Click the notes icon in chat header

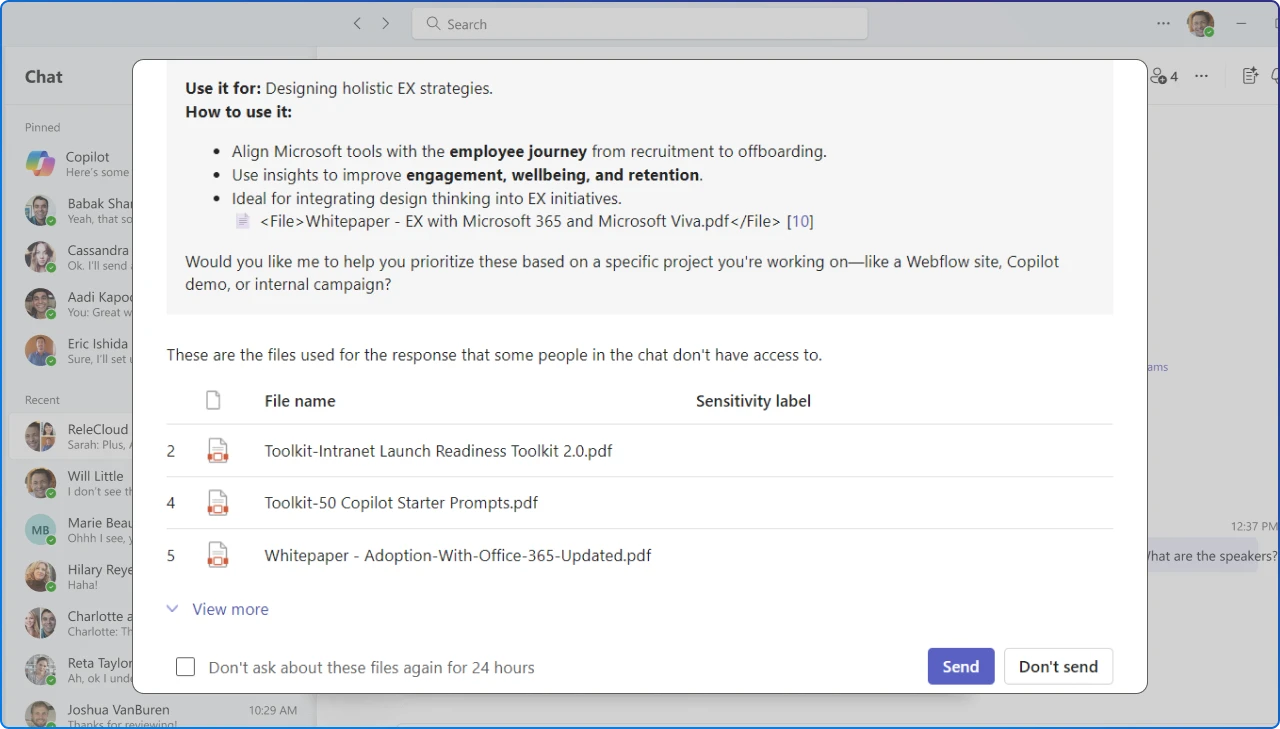[1249, 76]
